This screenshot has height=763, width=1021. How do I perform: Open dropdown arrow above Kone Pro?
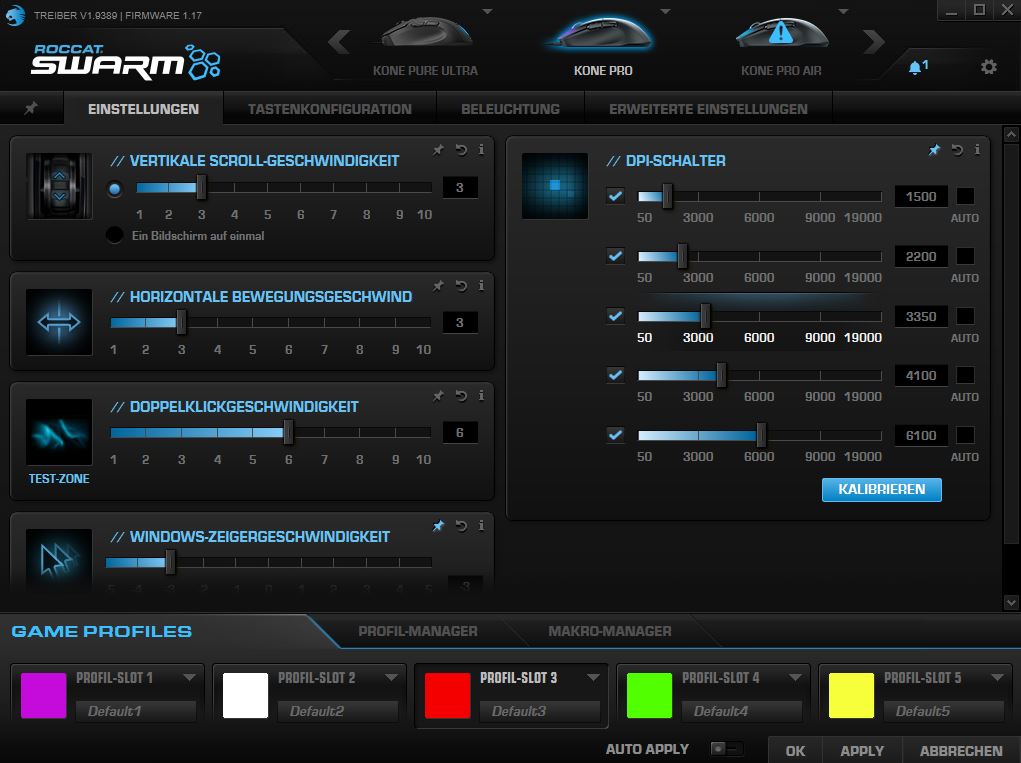coord(665,11)
